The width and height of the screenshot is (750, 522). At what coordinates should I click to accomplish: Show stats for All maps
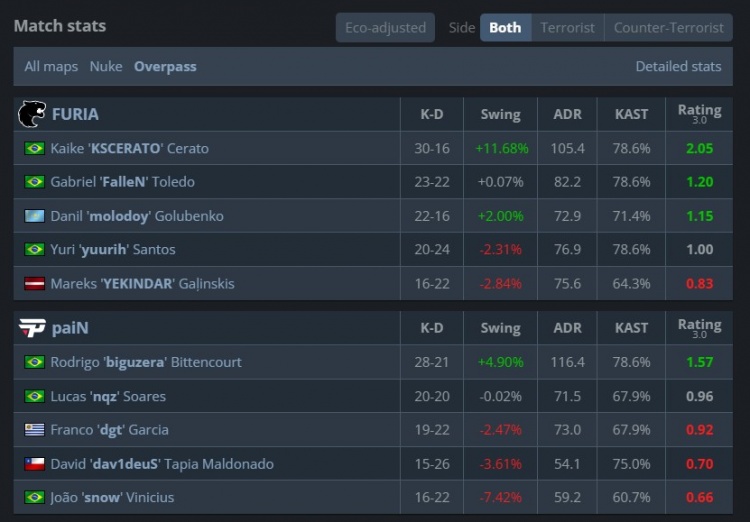click(x=51, y=66)
